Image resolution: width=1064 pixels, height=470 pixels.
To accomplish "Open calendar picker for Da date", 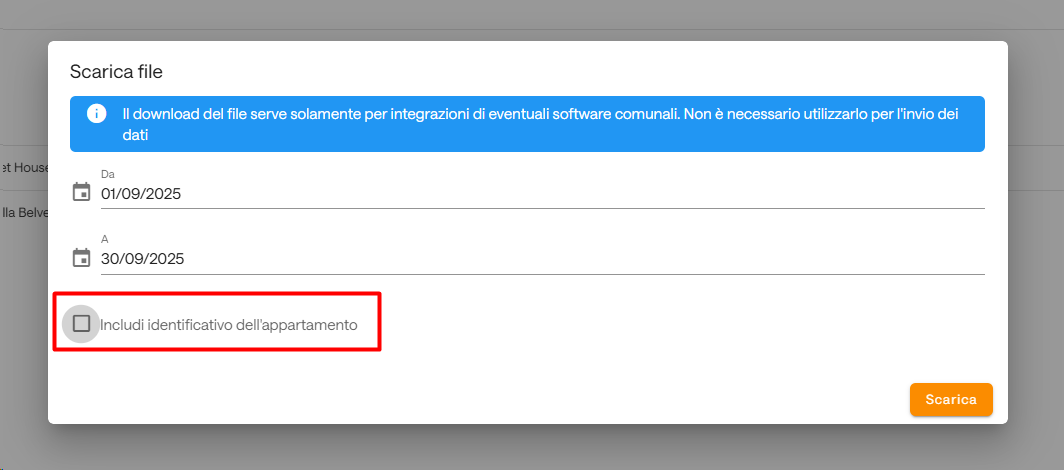I will click(81, 193).
